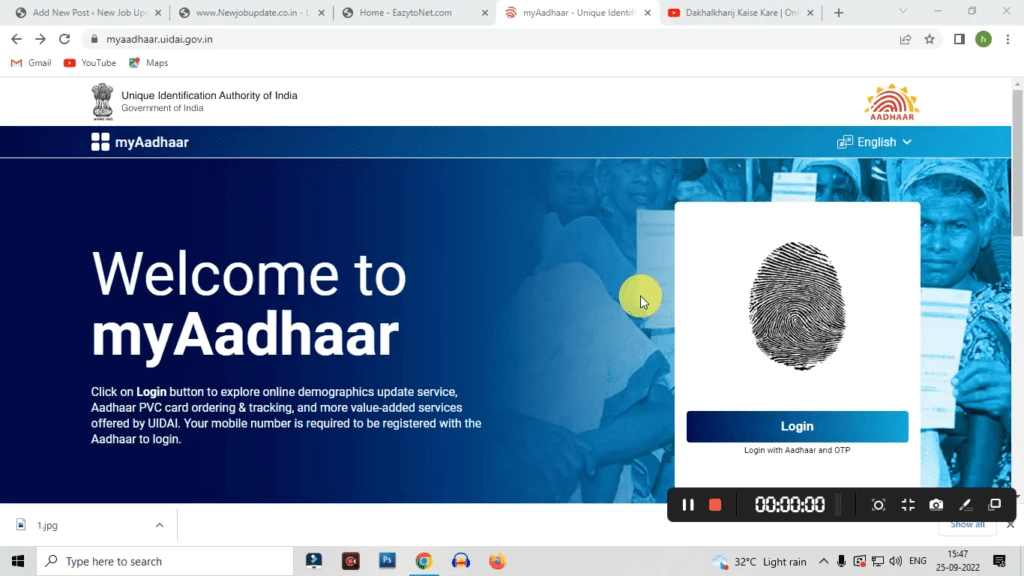The width and height of the screenshot is (1024, 576).
Task: Pause the screen recording
Action: click(688, 505)
